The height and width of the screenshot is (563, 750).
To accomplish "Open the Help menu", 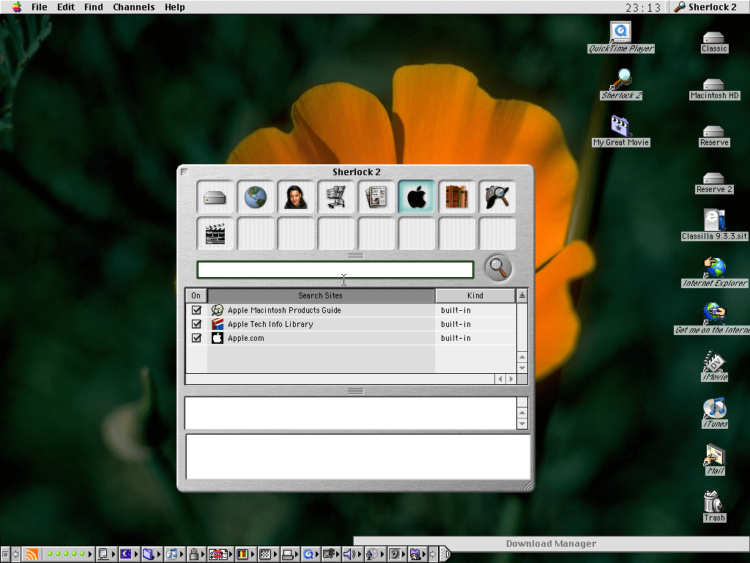I will (x=175, y=7).
